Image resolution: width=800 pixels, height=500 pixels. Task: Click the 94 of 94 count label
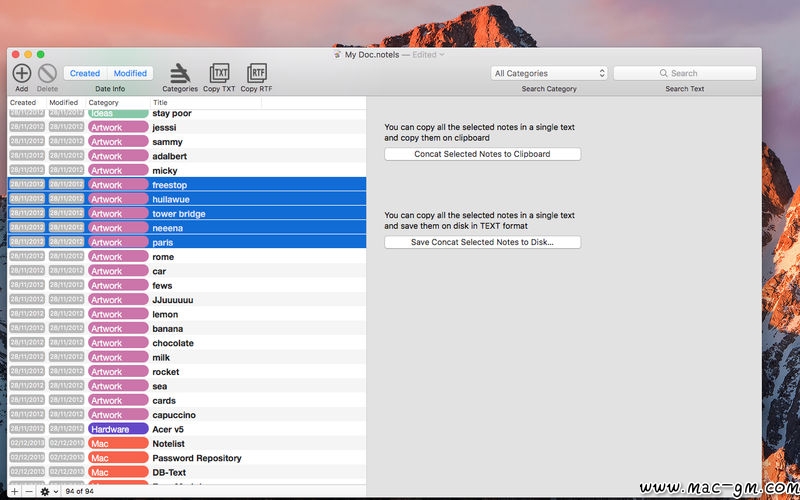[80, 492]
